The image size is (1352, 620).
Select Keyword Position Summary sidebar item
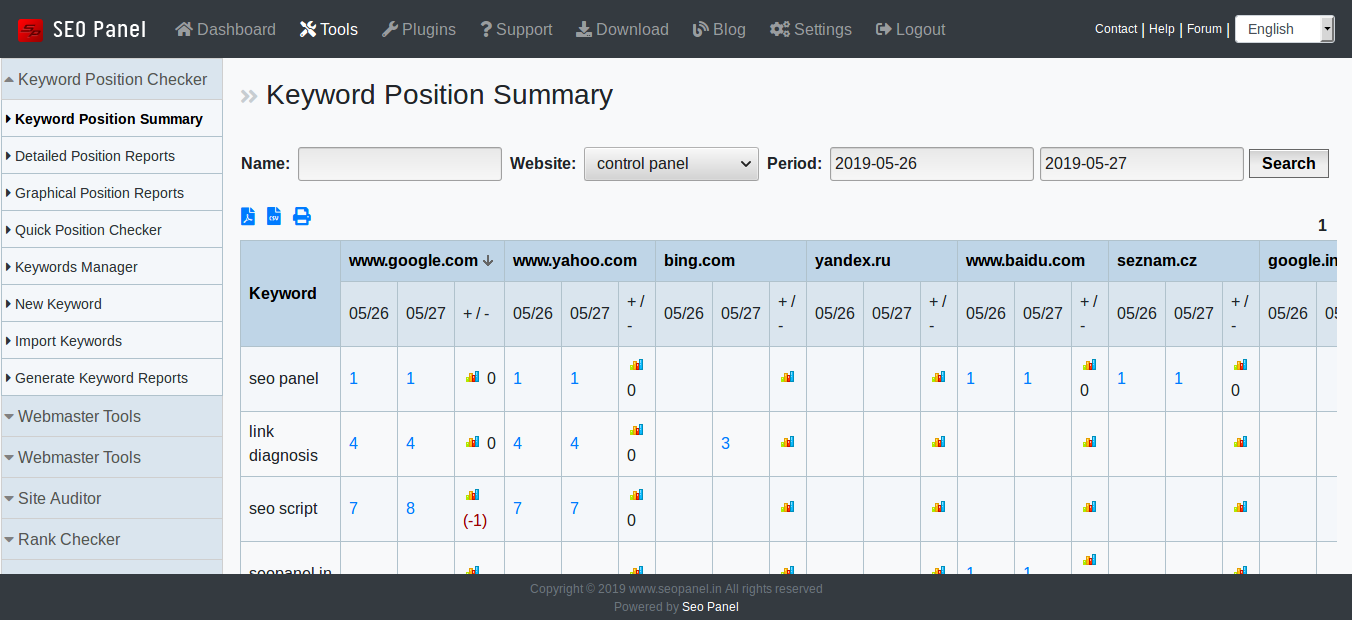tap(111, 119)
